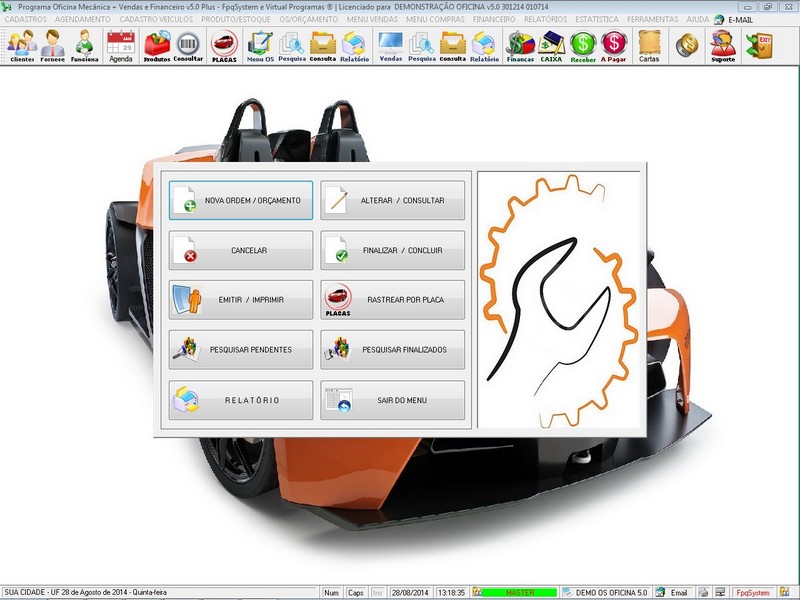This screenshot has height=600, width=800.
Task: Click the PLACAS toolbar icon
Action: click(224, 45)
